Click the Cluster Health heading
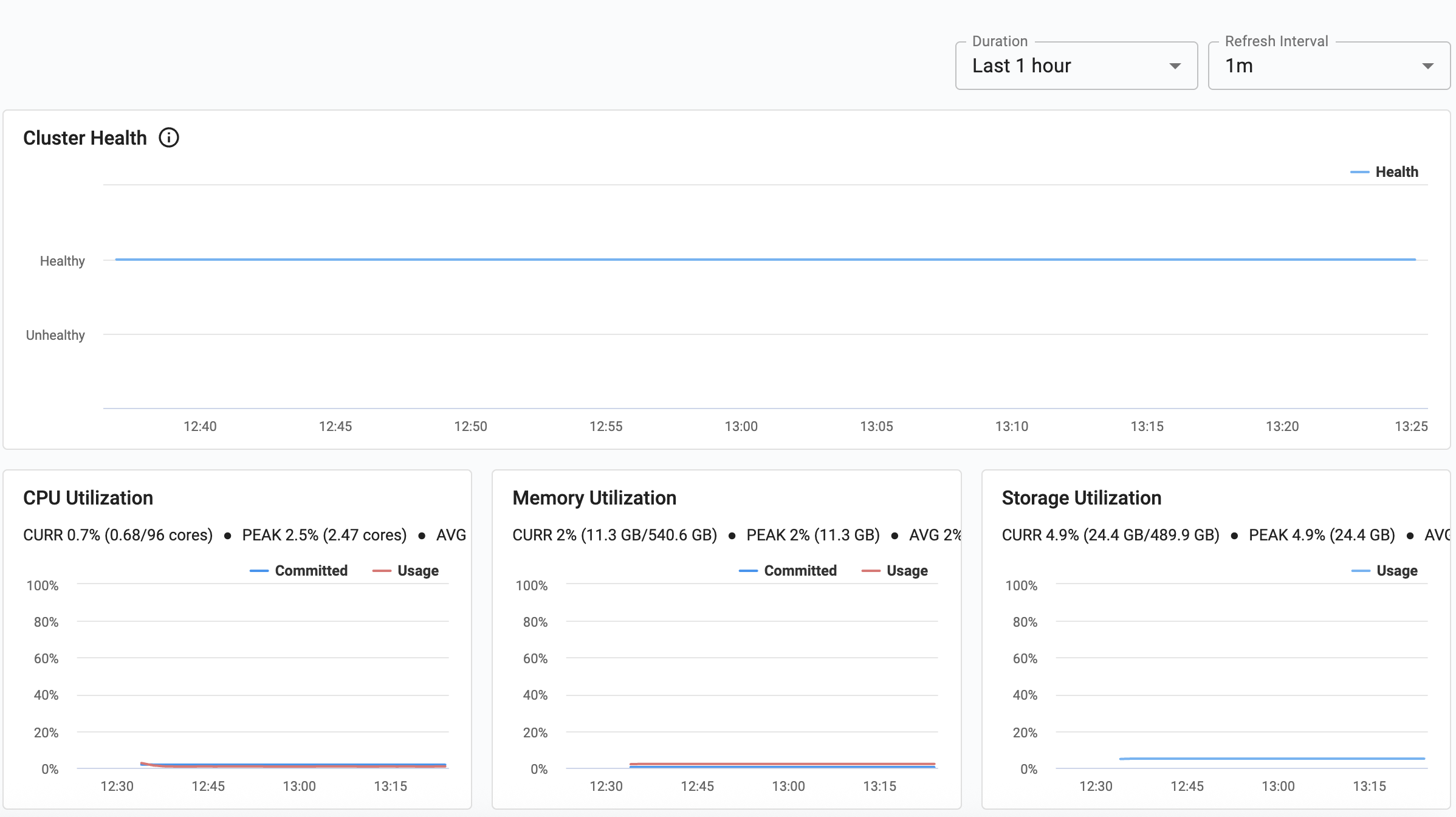1456x817 pixels. [85, 138]
